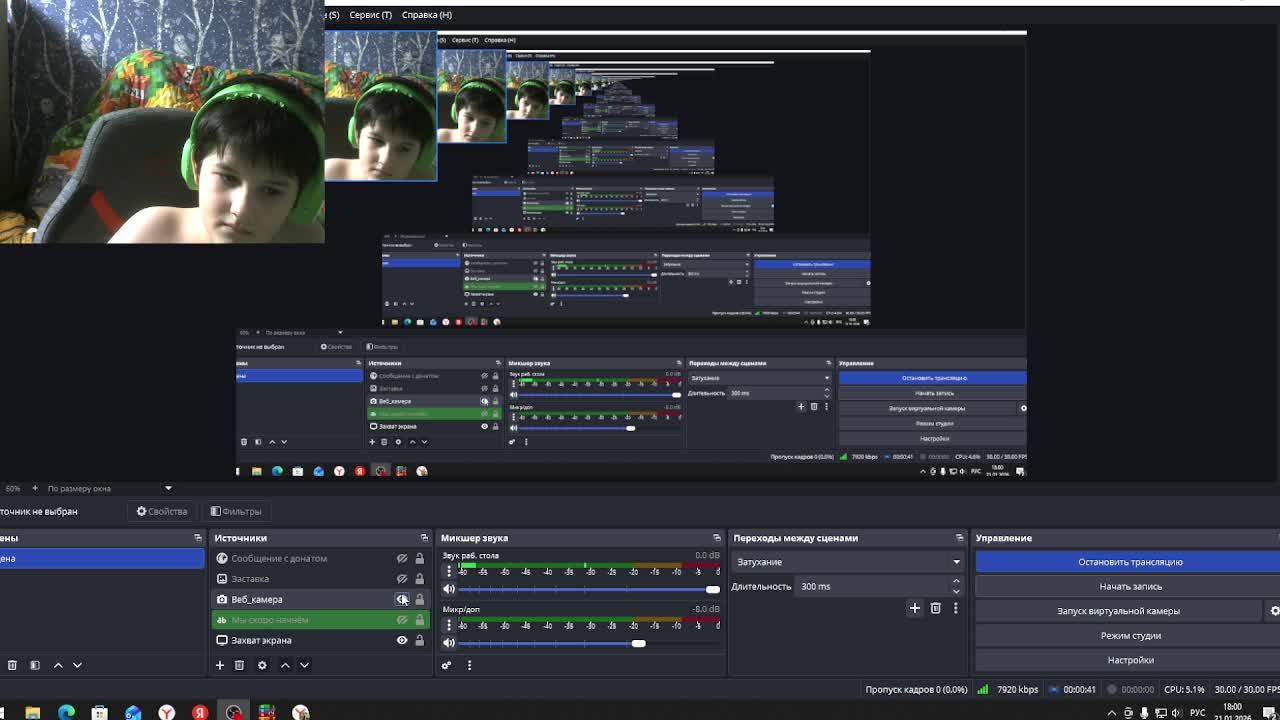Open virtual camera settings gear

pos(1274,611)
